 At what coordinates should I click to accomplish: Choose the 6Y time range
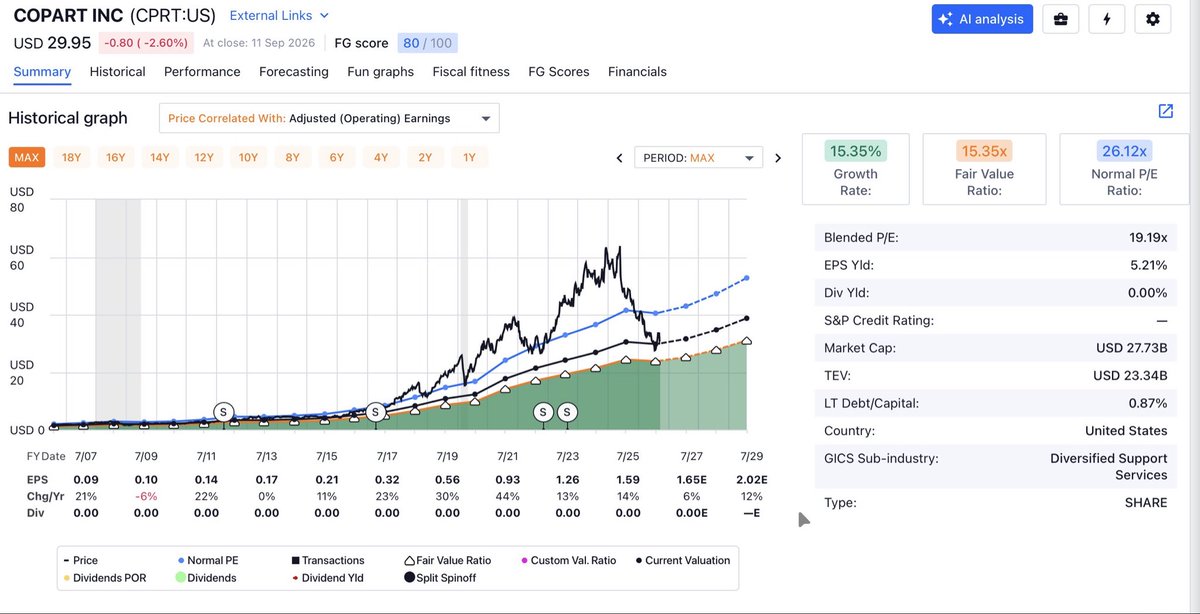coord(337,157)
